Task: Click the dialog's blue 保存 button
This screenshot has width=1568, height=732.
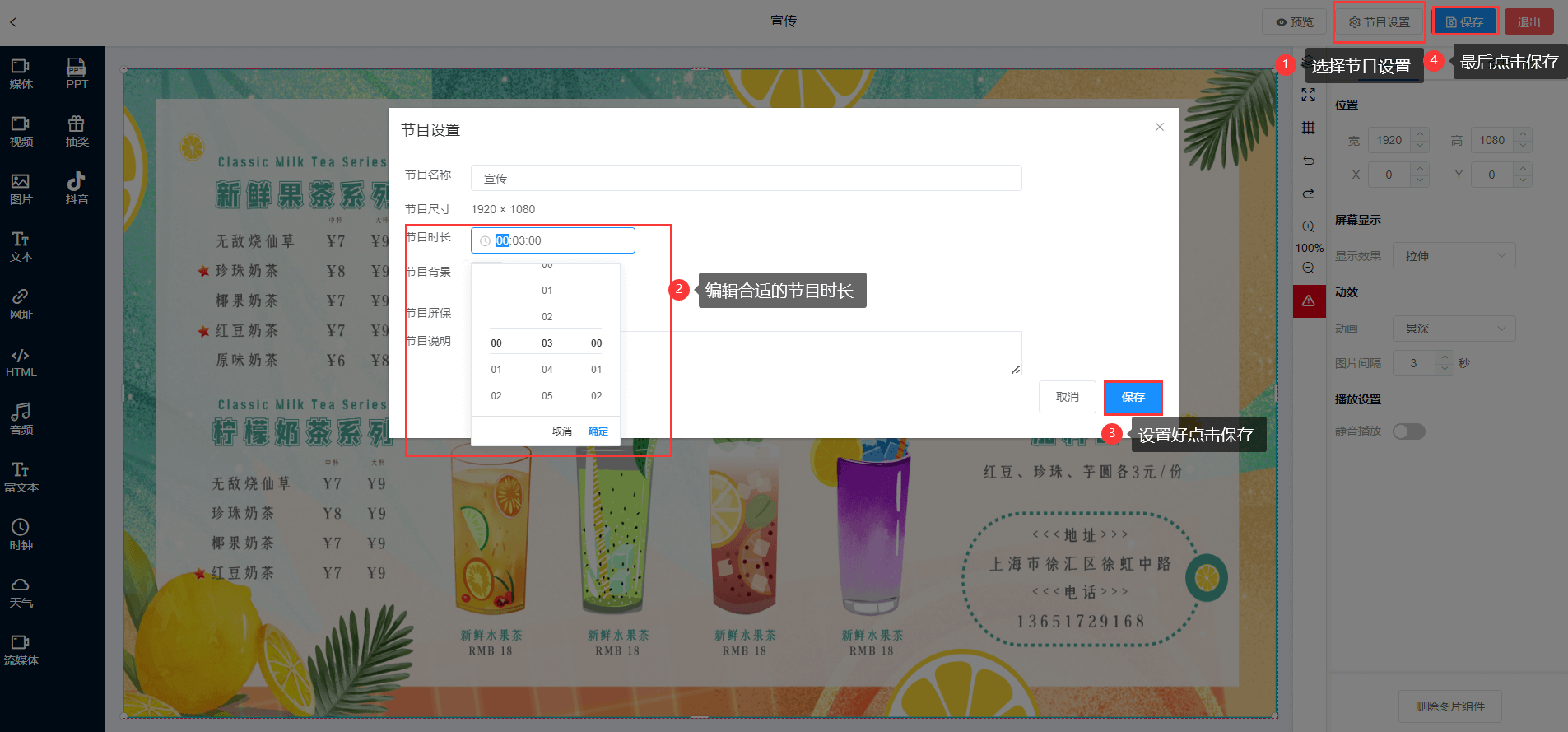Action: pyautogui.click(x=1133, y=397)
